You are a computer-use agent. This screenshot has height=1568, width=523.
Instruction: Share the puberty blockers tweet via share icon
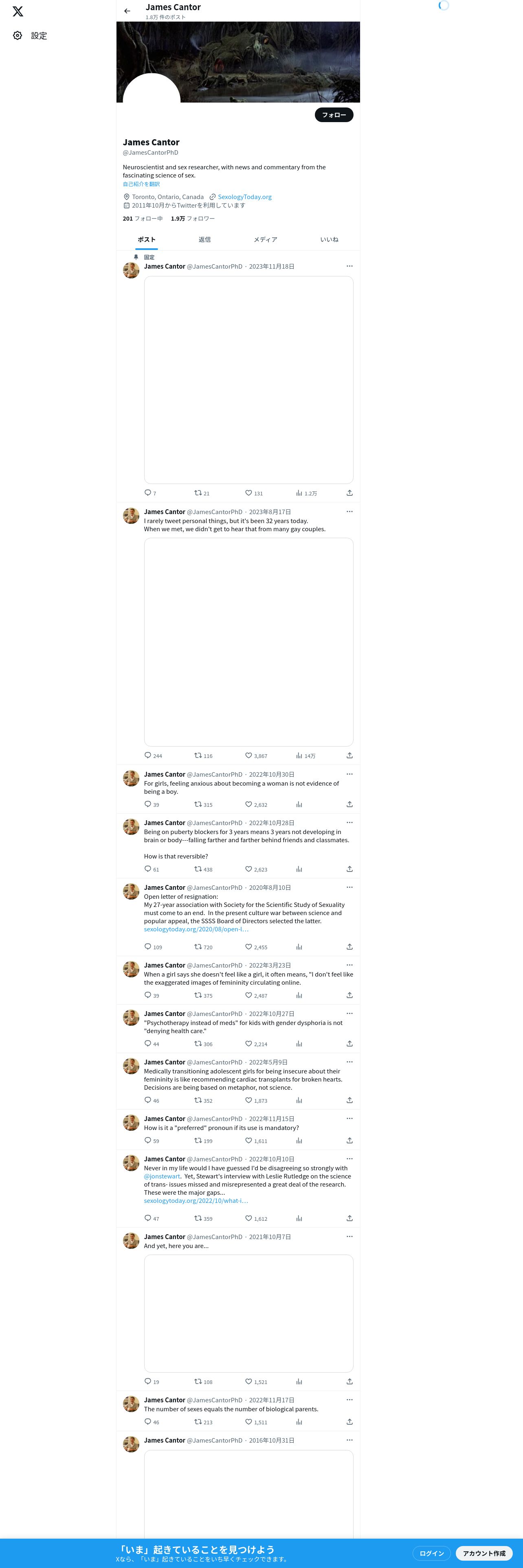click(349, 869)
